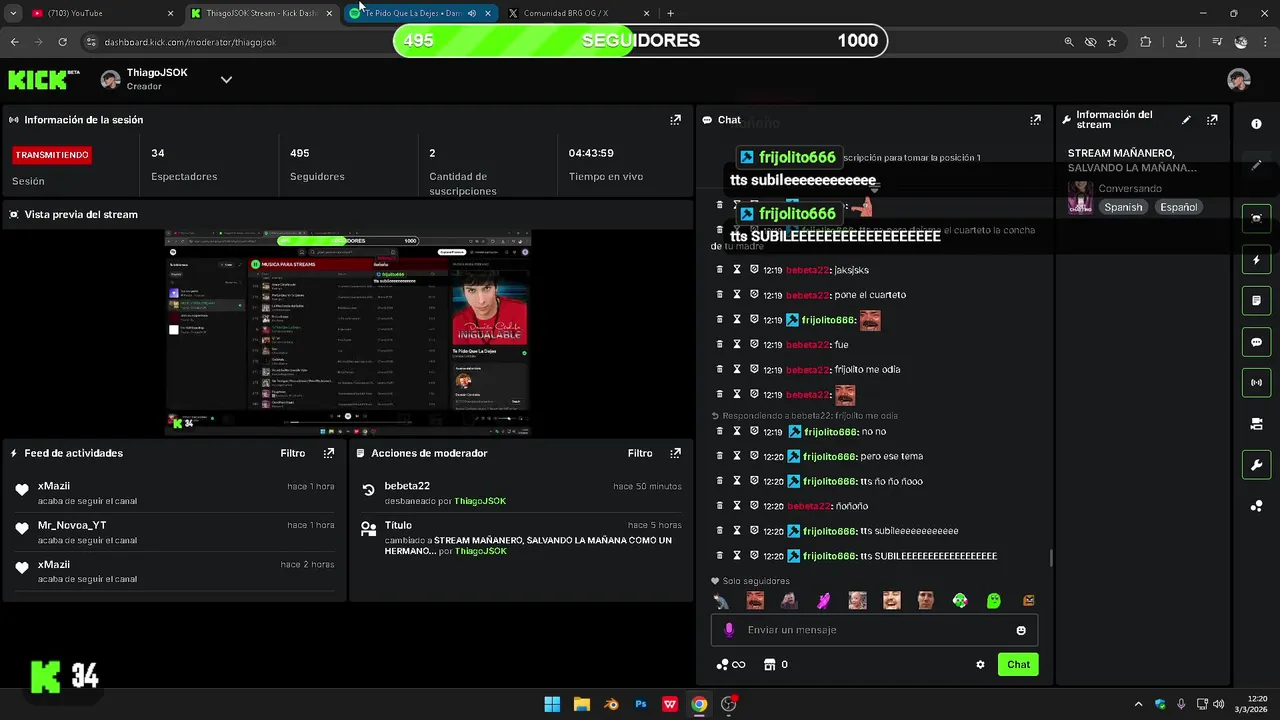Image resolution: width=1280 pixels, height=720 pixels.
Task: Click the Spanish language tag
Action: [x=1123, y=207]
